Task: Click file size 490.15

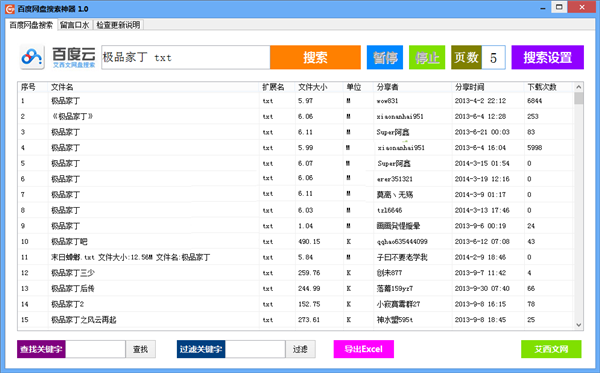Action: [x=309, y=241]
